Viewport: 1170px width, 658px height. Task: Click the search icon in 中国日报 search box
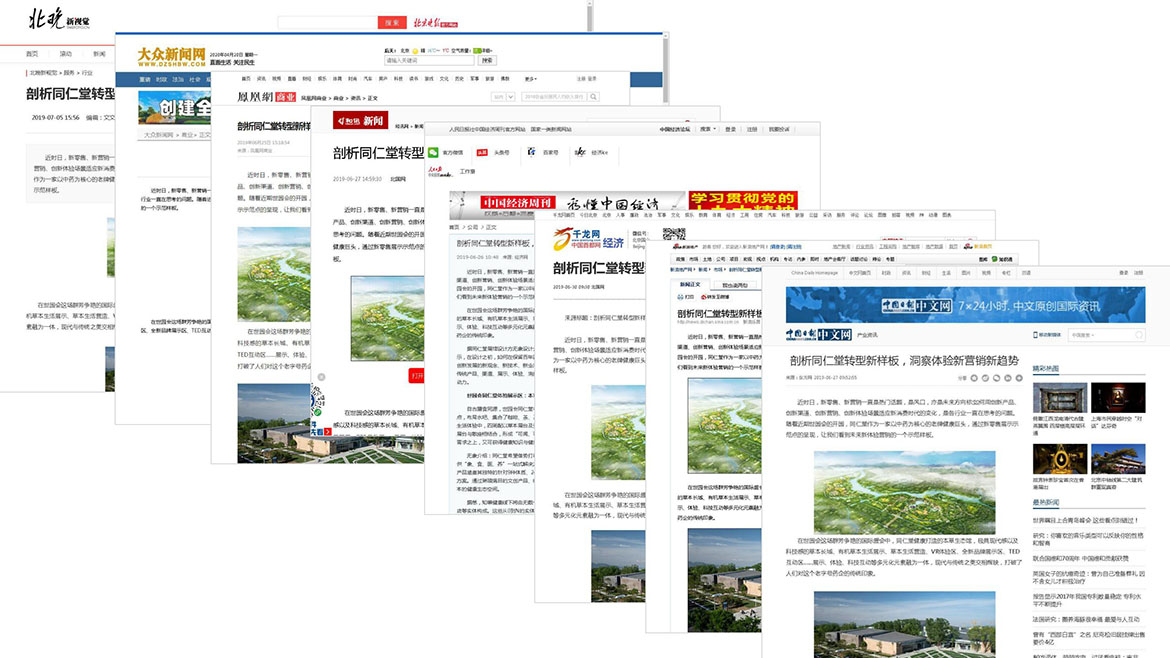click(x=1139, y=335)
